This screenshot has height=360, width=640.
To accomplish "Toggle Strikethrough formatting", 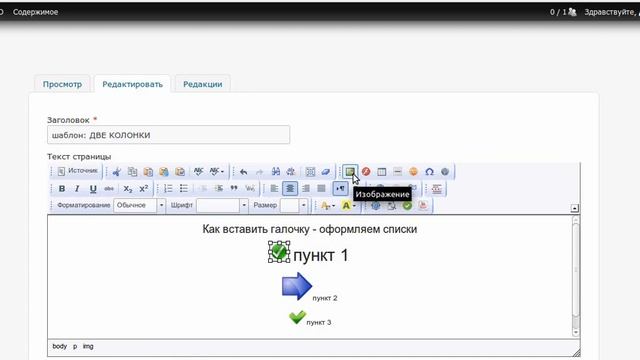I will pos(109,189).
